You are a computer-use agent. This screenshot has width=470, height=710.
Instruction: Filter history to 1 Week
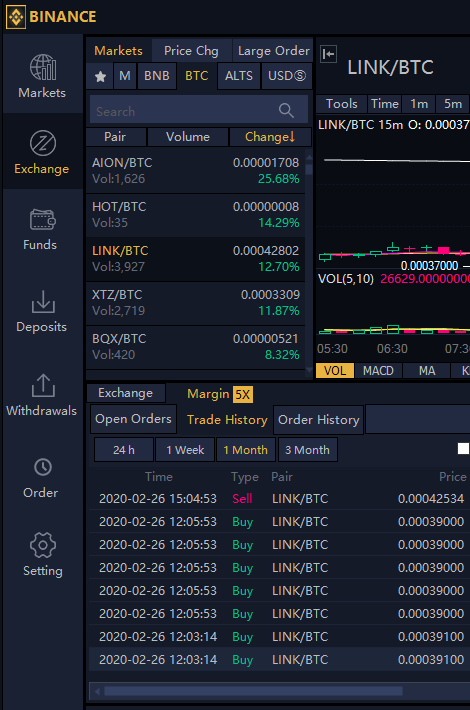click(185, 450)
